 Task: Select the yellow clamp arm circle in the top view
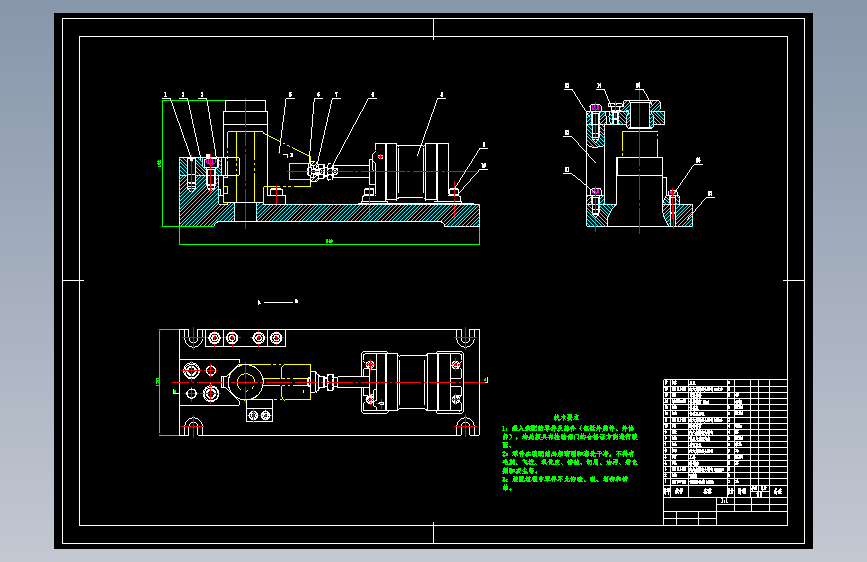(245, 382)
